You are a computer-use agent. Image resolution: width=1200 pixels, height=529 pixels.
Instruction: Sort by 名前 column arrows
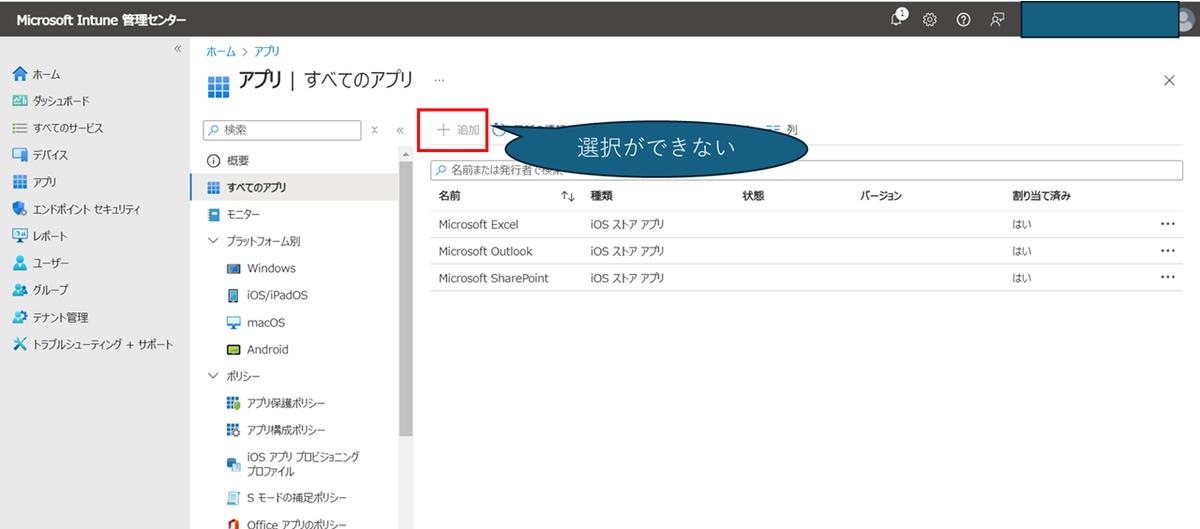click(568, 196)
